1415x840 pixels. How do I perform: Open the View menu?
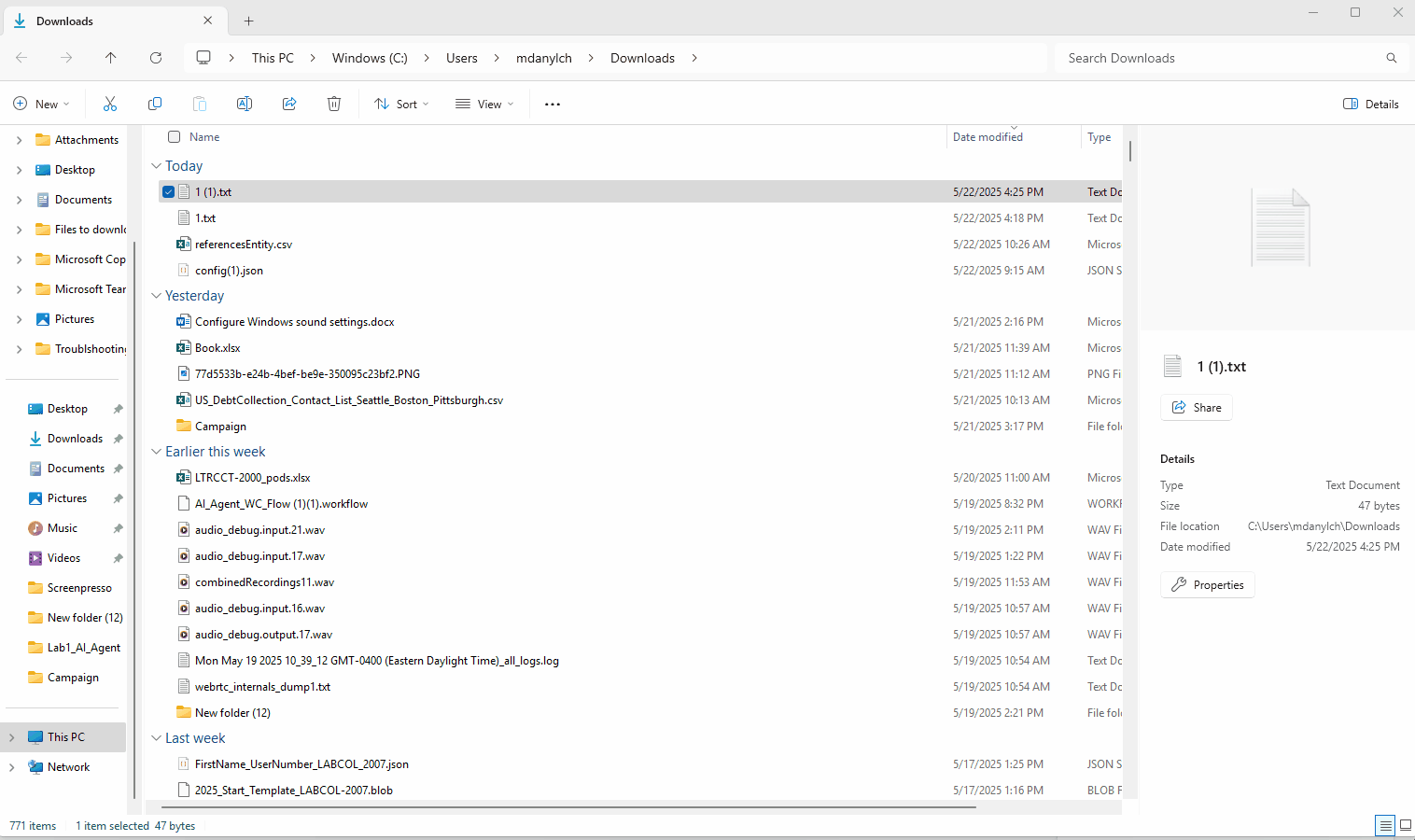pyautogui.click(x=484, y=105)
